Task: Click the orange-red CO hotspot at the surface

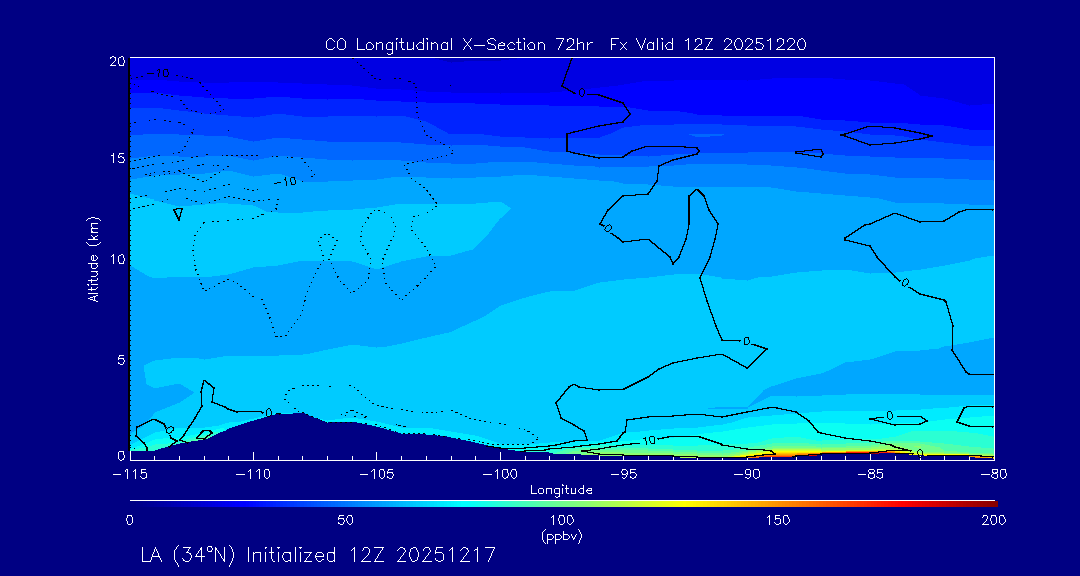Action: [x=800, y=453]
